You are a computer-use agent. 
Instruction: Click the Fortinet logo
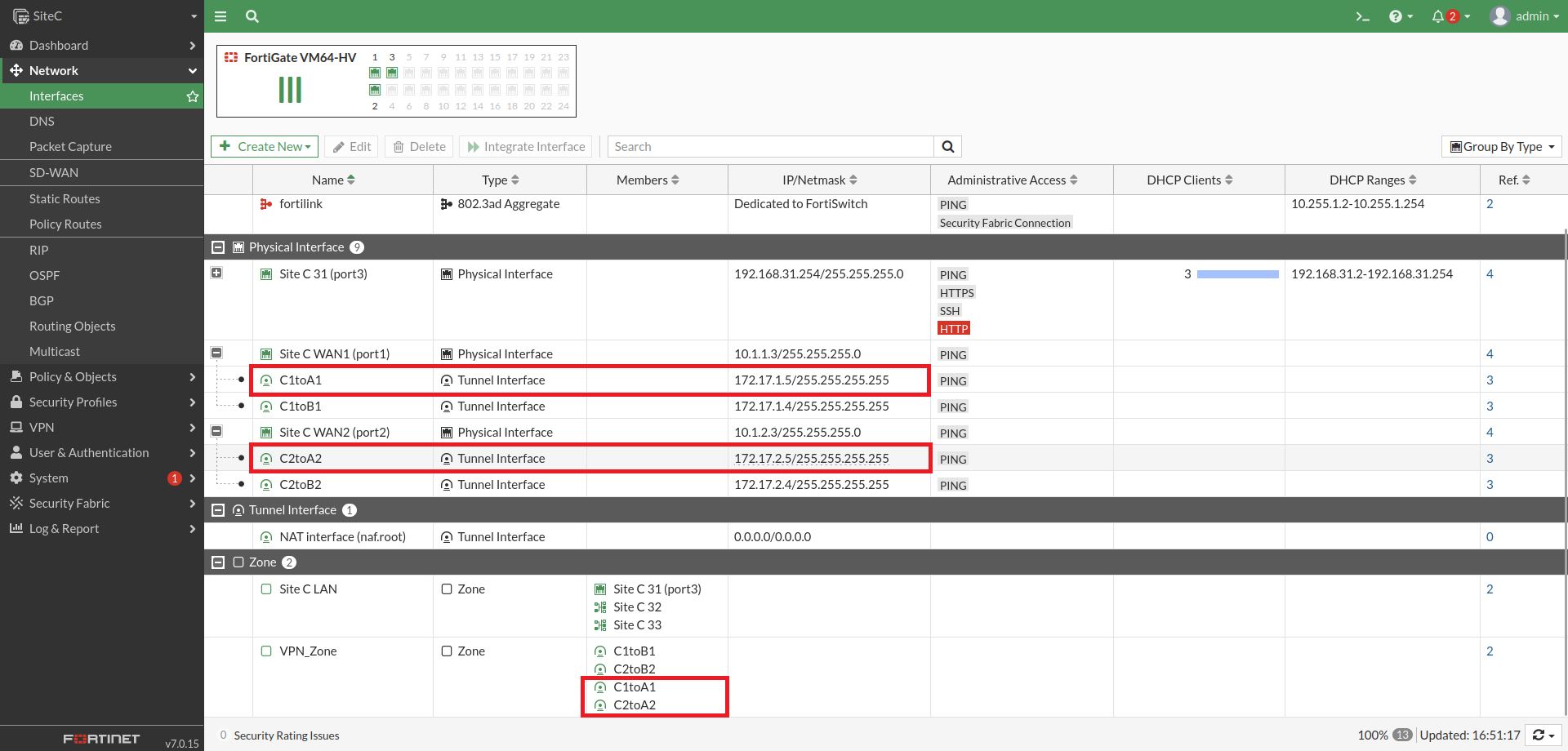pos(102,740)
